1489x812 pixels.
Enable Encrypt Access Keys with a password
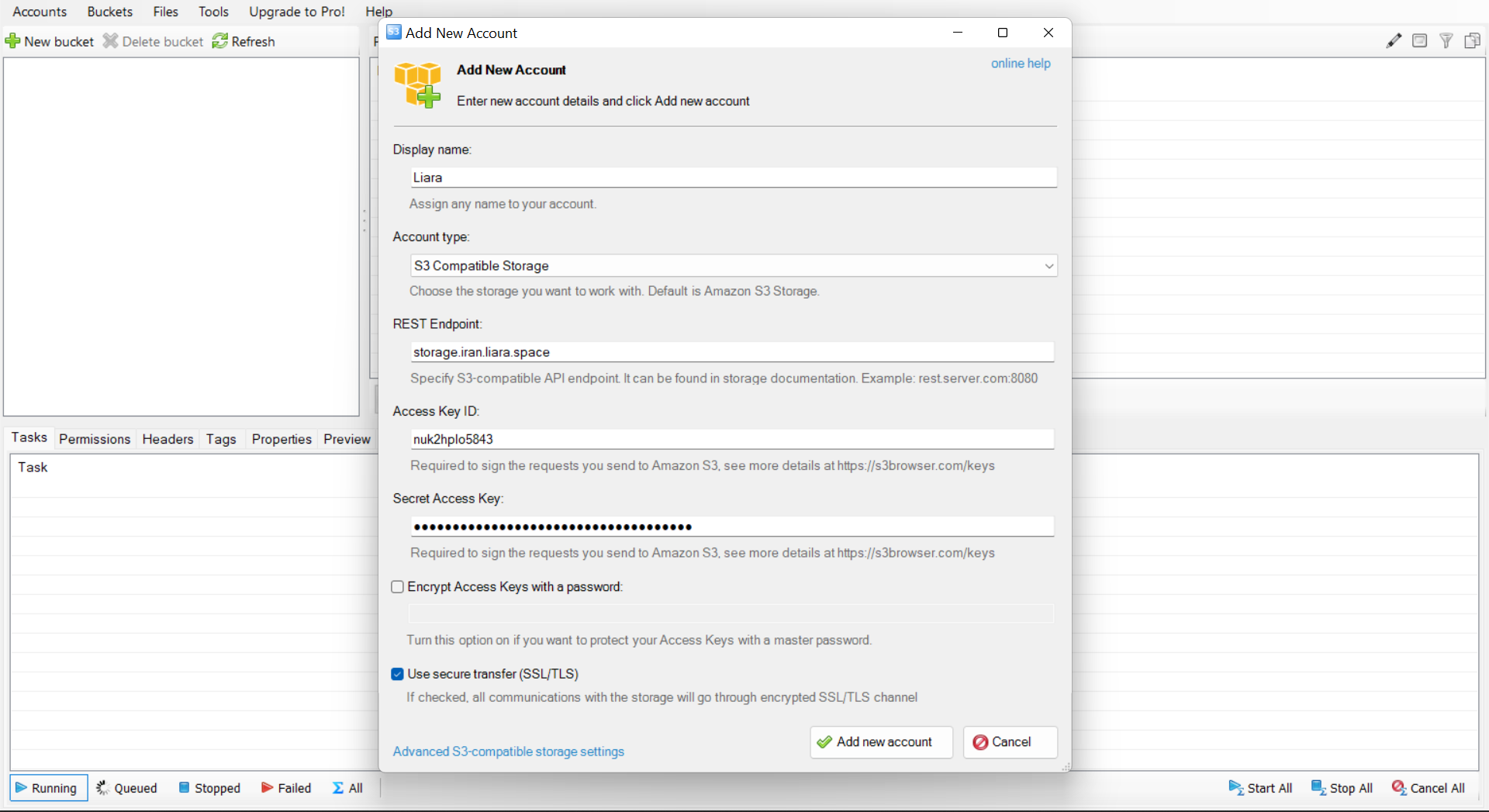[398, 587]
